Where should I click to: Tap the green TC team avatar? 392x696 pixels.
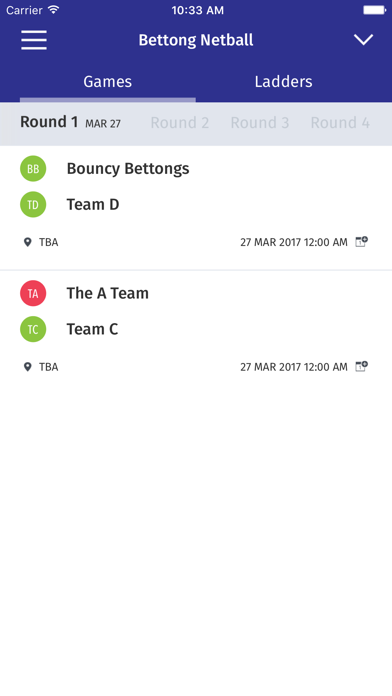(33, 329)
